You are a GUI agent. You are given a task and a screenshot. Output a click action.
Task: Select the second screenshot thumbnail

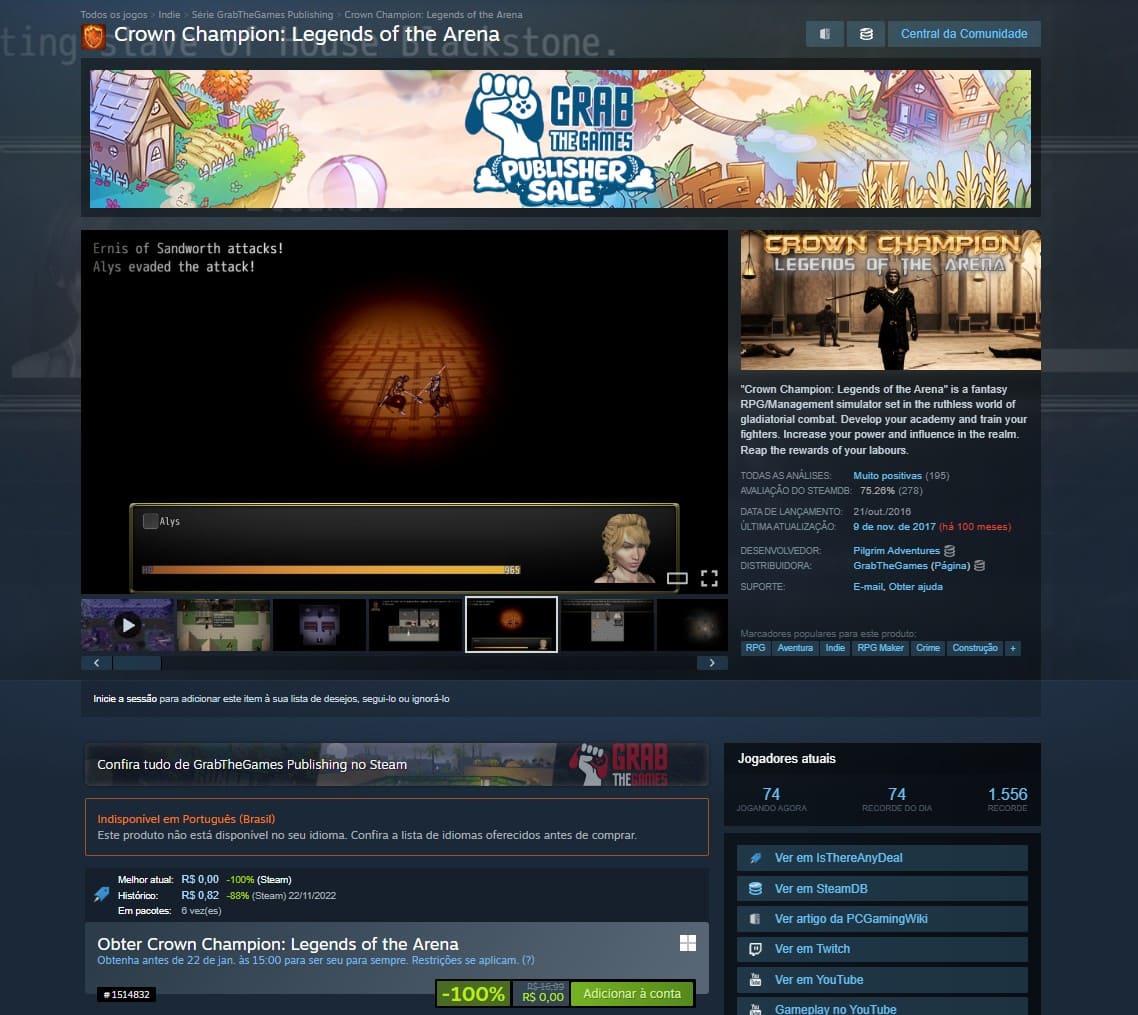[x=224, y=625]
